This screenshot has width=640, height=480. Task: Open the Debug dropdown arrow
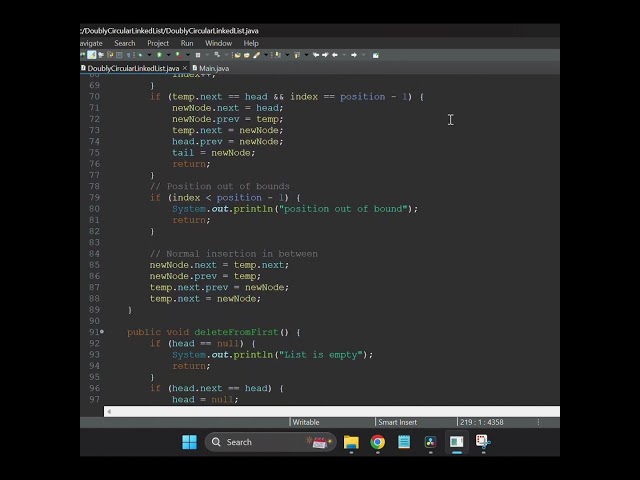[x=149, y=55]
